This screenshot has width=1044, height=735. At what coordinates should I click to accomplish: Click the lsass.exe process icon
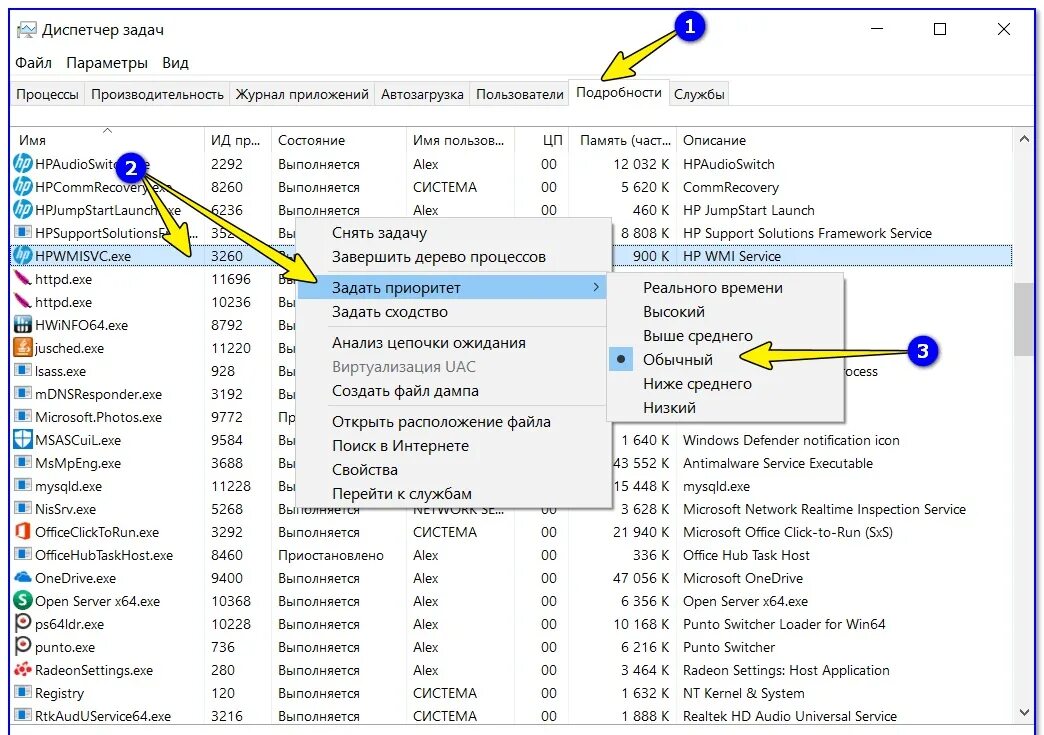23,371
